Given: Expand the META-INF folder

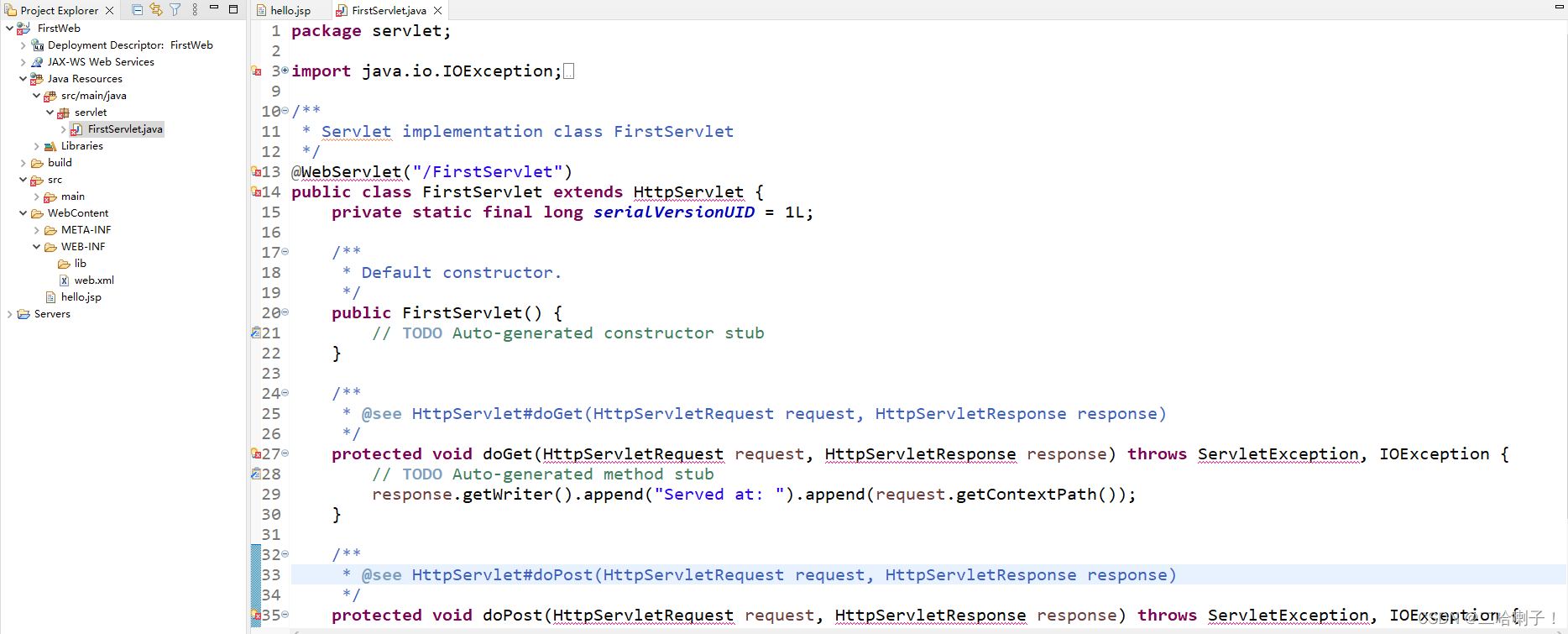Looking at the screenshot, I should click(x=36, y=230).
